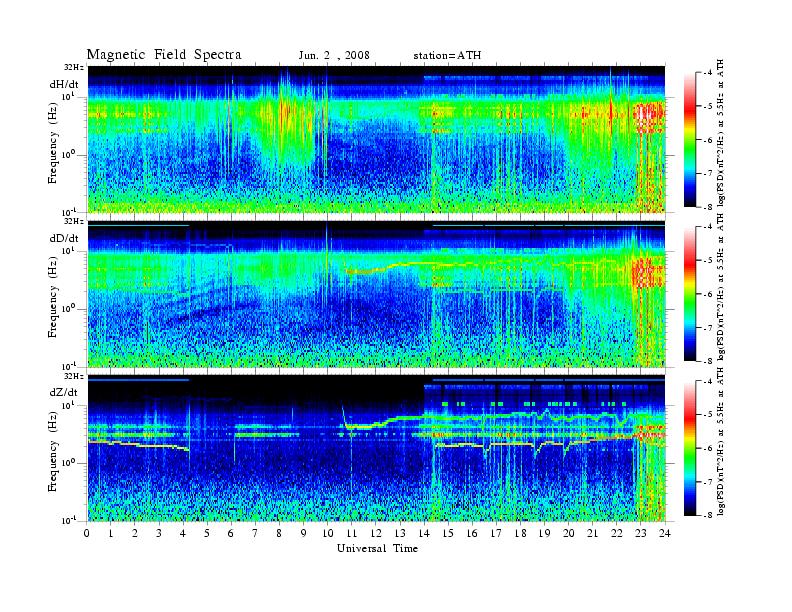Click hour 18 on the Universal Time axis
Screen dimensions: 792x612
(x=520, y=533)
